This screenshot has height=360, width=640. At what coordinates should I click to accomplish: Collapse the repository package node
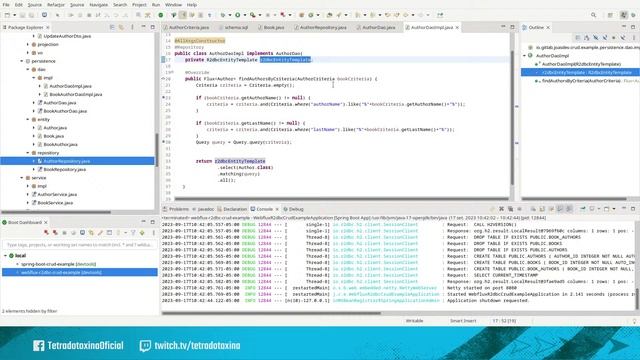pos(28,153)
